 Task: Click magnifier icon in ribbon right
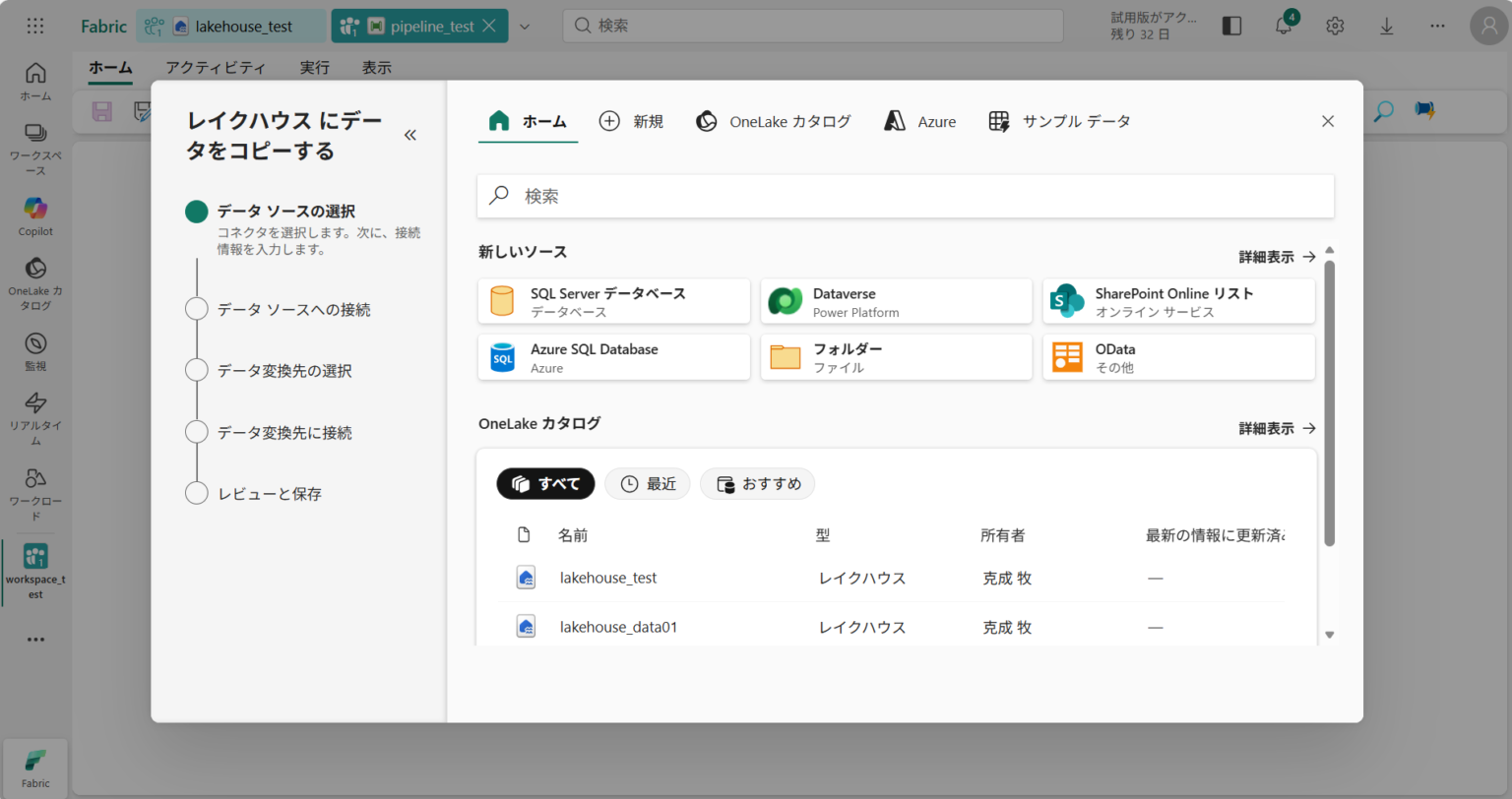pos(1384,110)
